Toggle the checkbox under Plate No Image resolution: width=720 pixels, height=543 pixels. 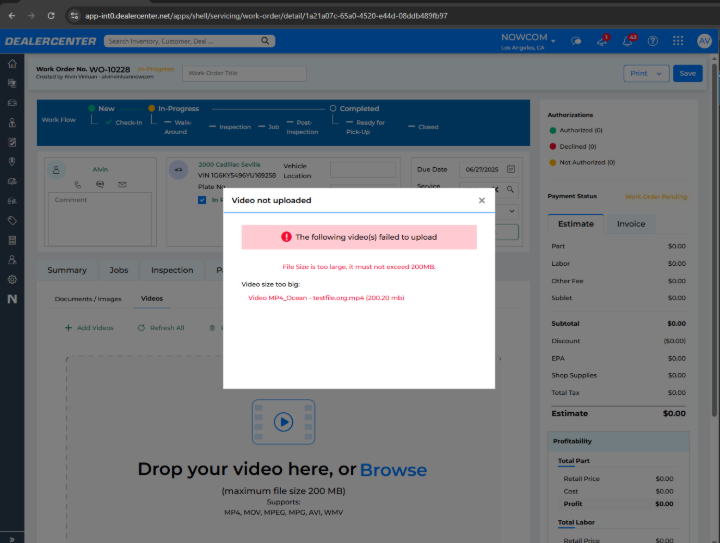(202, 200)
